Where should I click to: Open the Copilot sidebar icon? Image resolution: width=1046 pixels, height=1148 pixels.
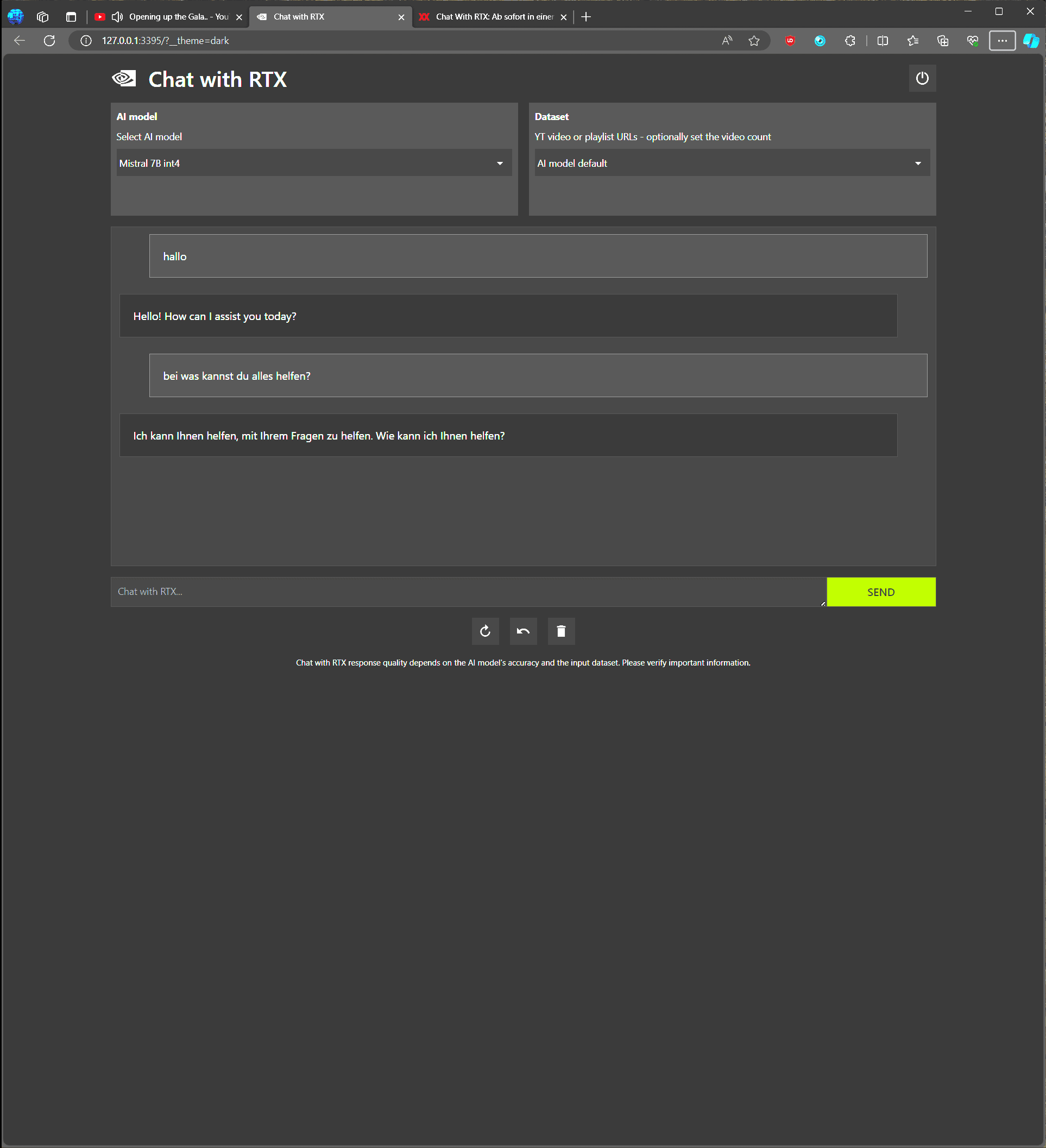1031,40
